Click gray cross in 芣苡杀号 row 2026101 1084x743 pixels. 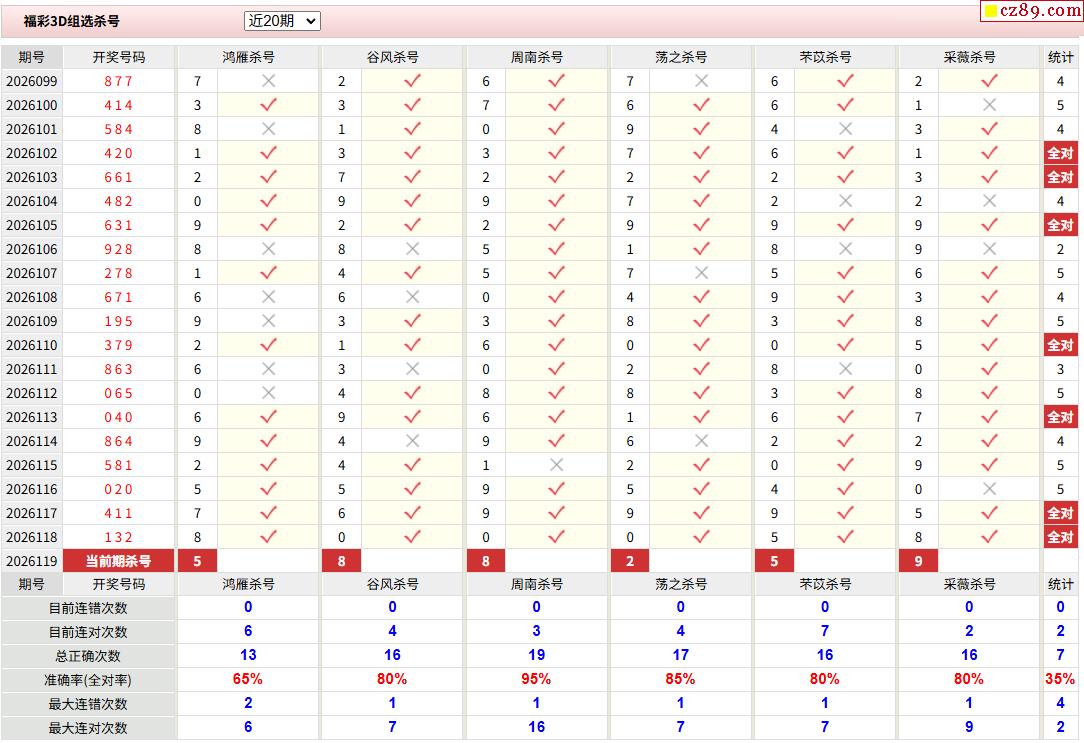point(845,129)
